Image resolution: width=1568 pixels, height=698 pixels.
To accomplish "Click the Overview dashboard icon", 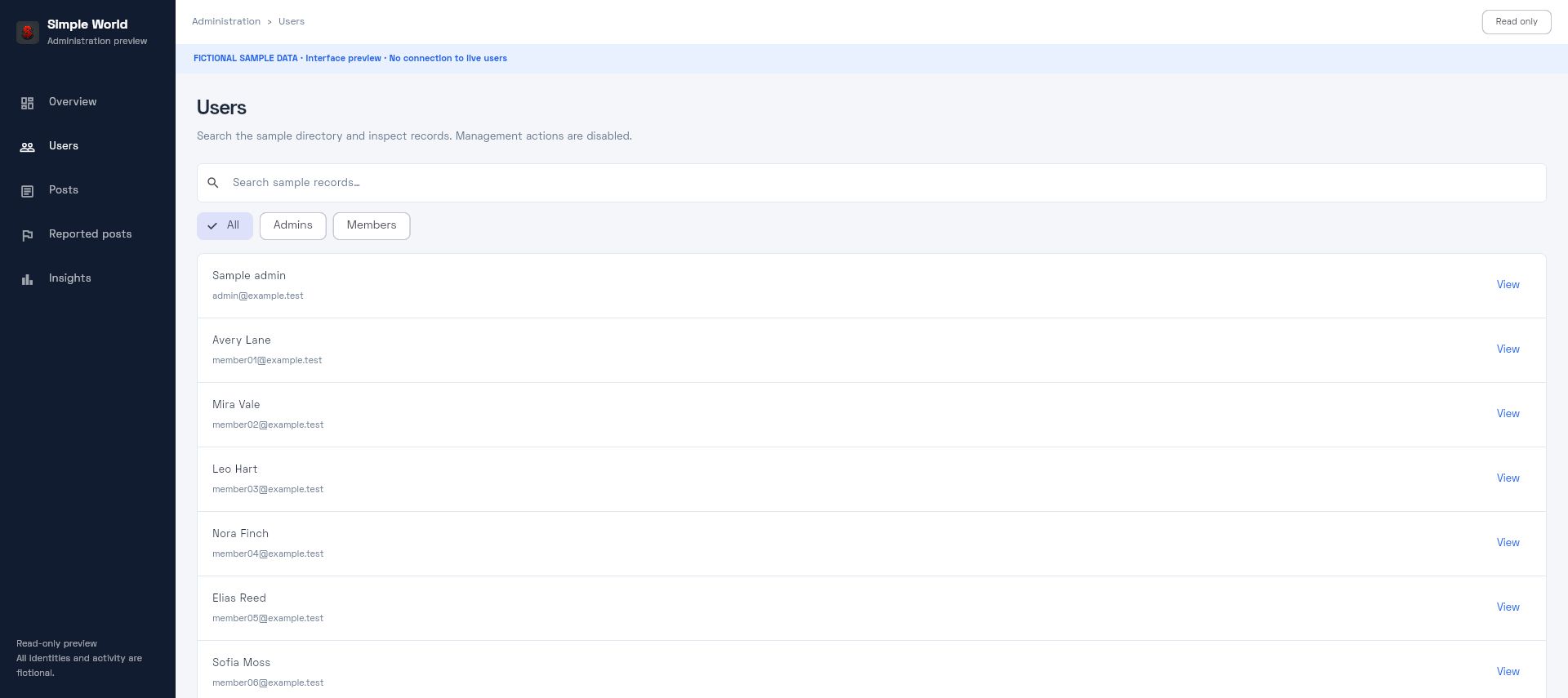I will 27,103.
